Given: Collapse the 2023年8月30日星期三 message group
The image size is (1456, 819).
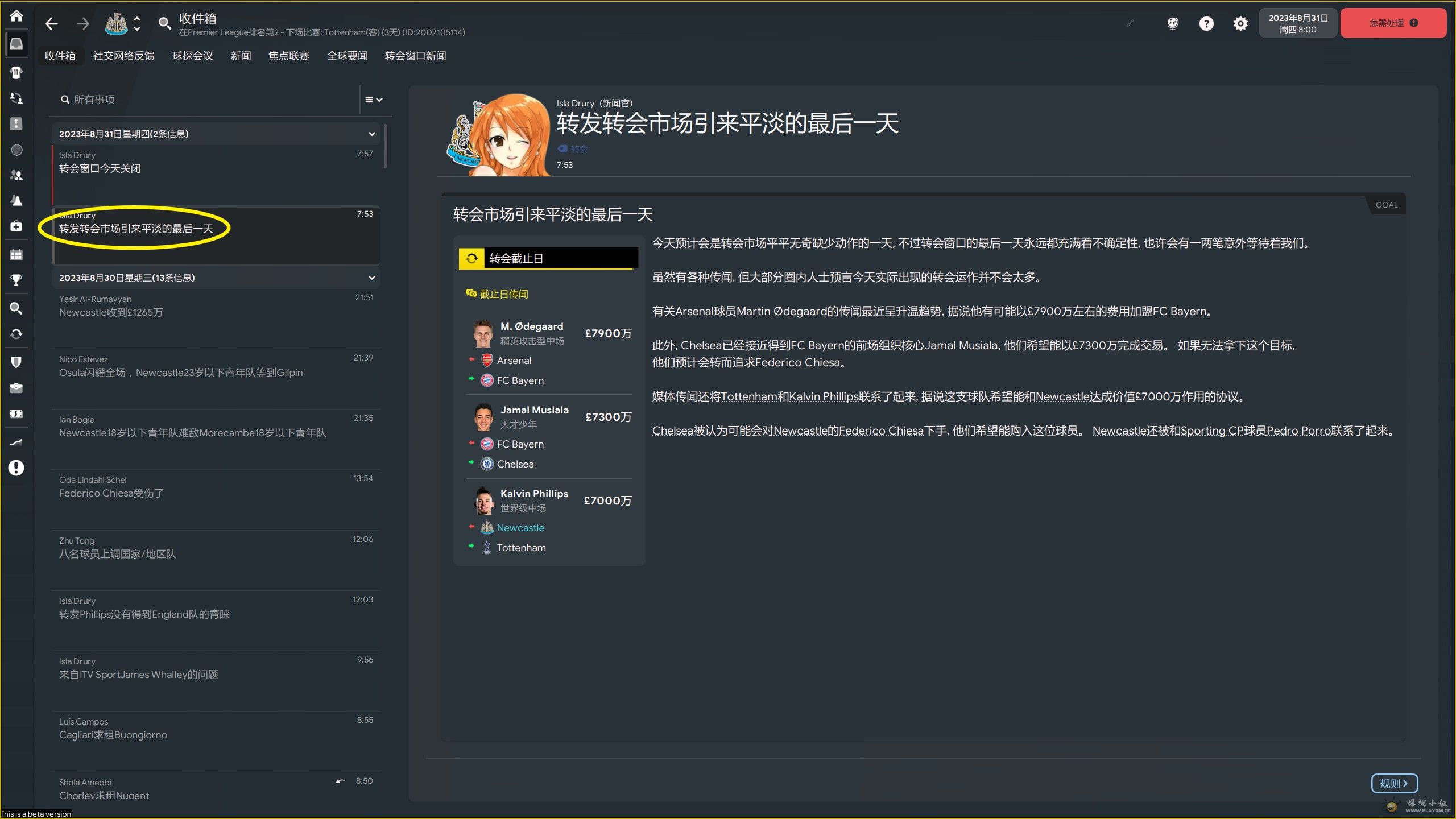Looking at the screenshot, I should point(372,278).
